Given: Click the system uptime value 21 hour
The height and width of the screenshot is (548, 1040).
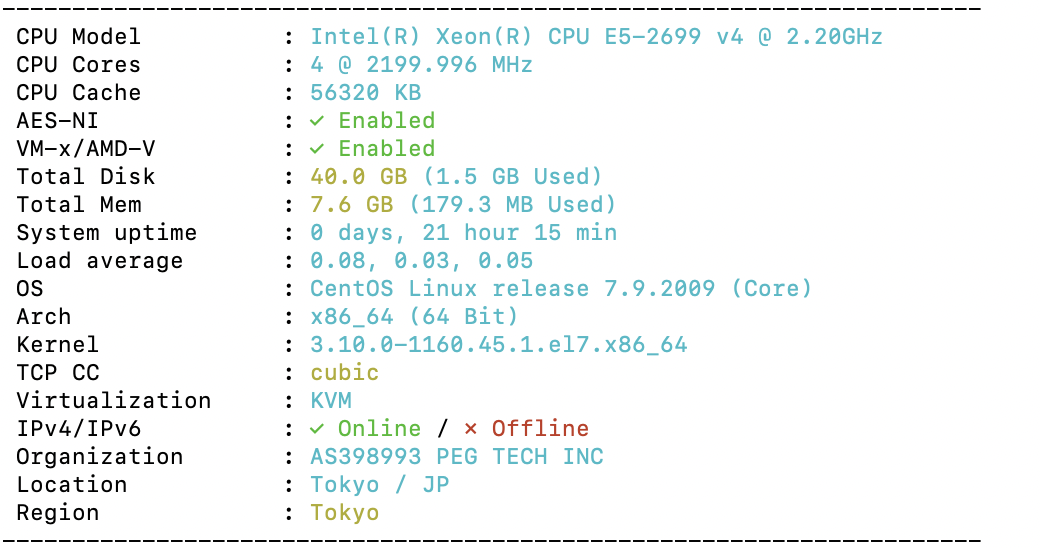Looking at the screenshot, I should (463, 232).
